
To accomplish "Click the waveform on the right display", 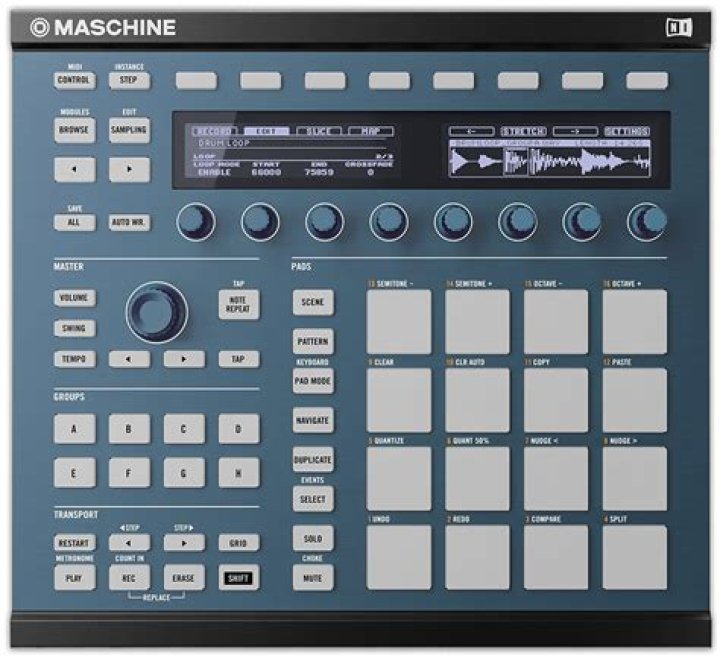I will (x=550, y=161).
